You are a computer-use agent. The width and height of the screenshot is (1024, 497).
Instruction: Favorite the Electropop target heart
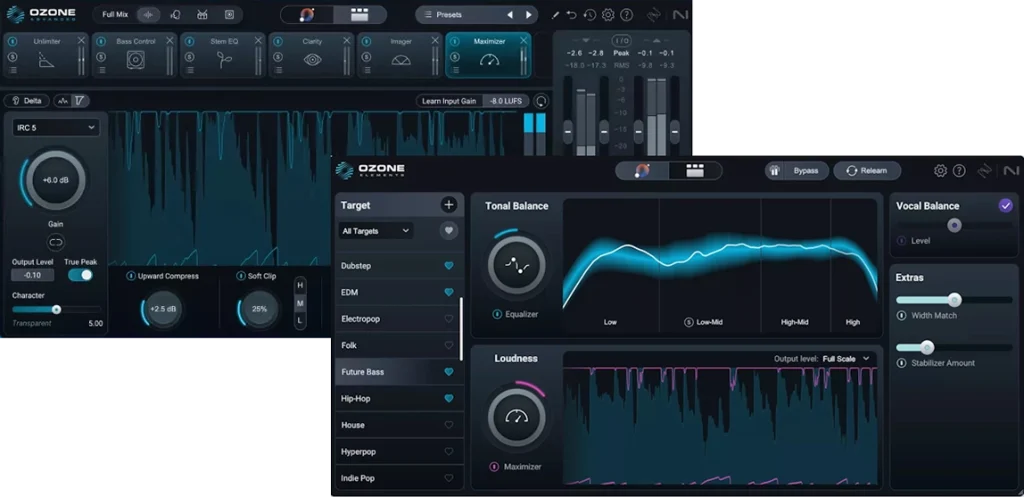tap(449, 319)
